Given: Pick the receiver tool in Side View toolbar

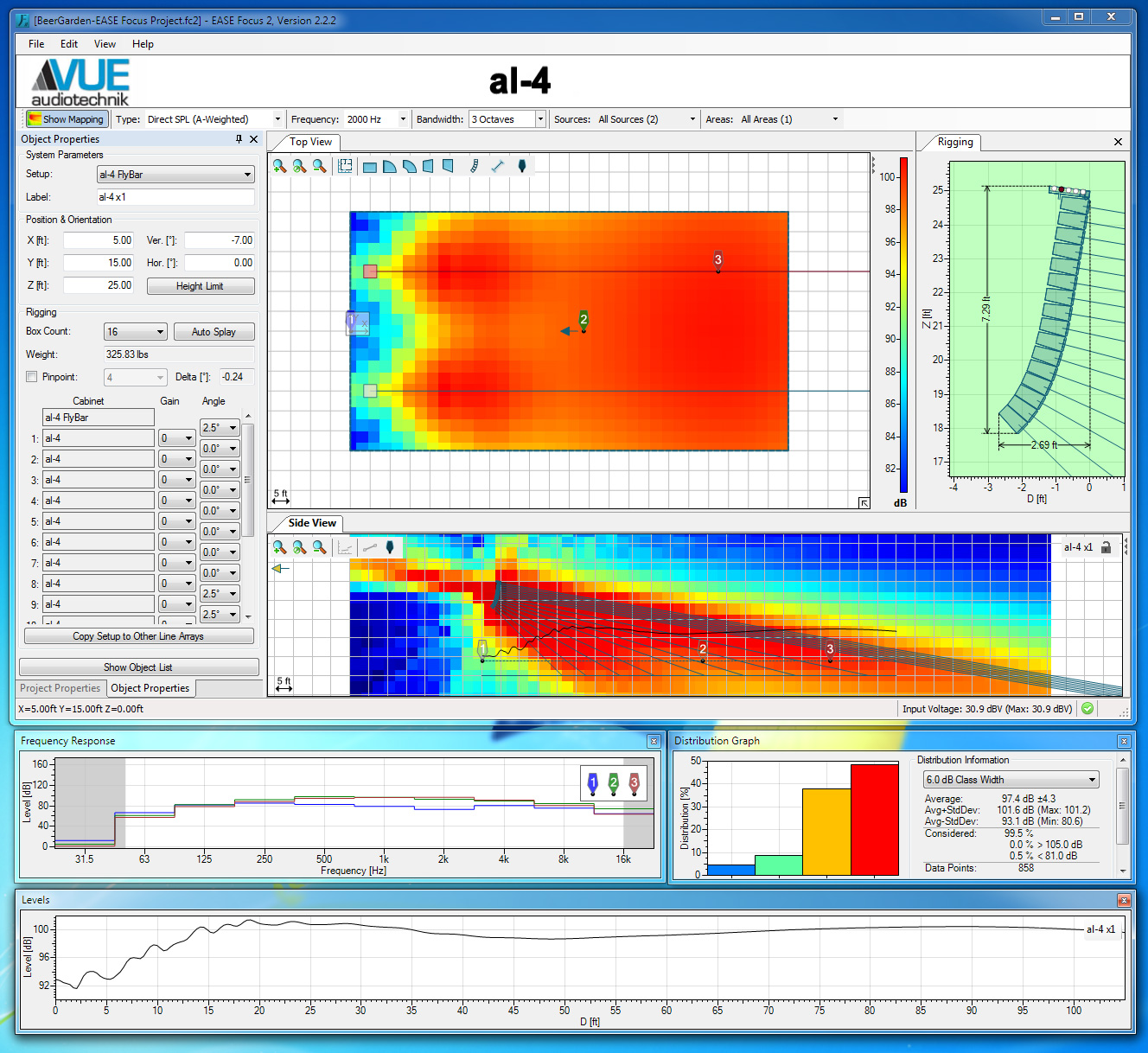Looking at the screenshot, I should (x=390, y=547).
